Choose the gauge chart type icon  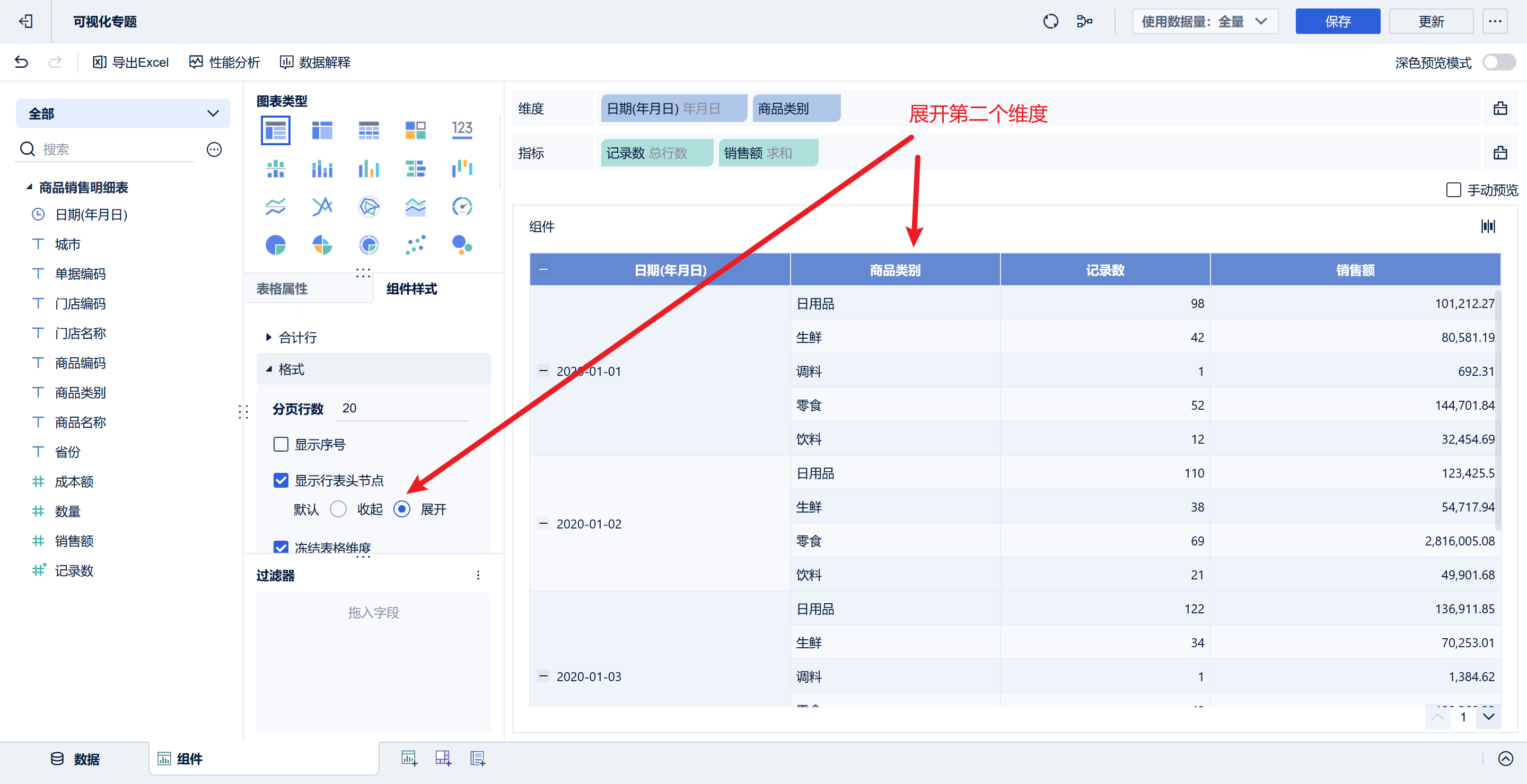pyautogui.click(x=462, y=206)
